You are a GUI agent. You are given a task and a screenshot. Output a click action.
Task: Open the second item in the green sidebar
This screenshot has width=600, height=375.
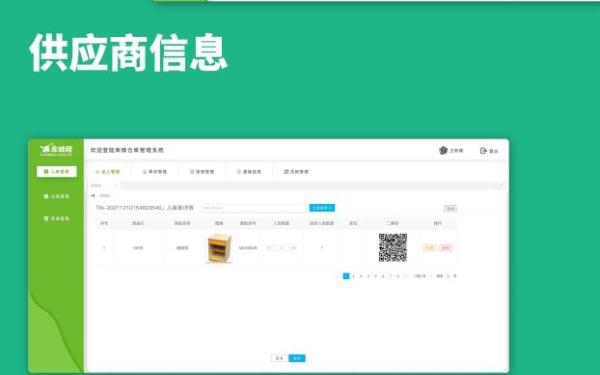coord(57,196)
